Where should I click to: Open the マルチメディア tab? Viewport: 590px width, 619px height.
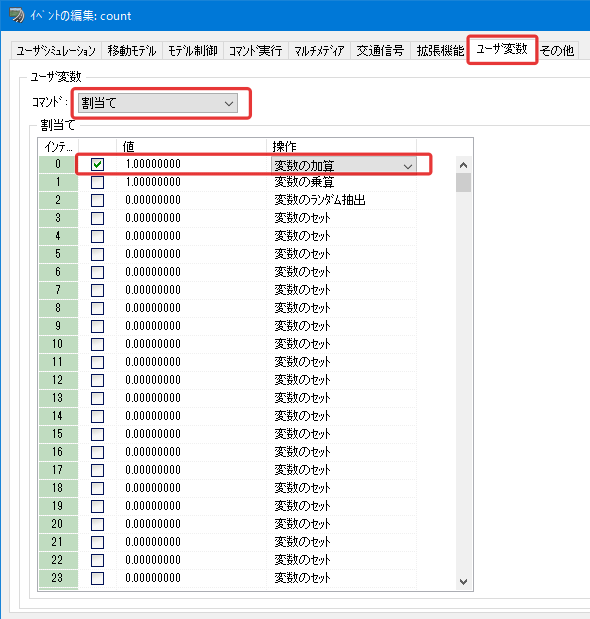tap(319, 51)
